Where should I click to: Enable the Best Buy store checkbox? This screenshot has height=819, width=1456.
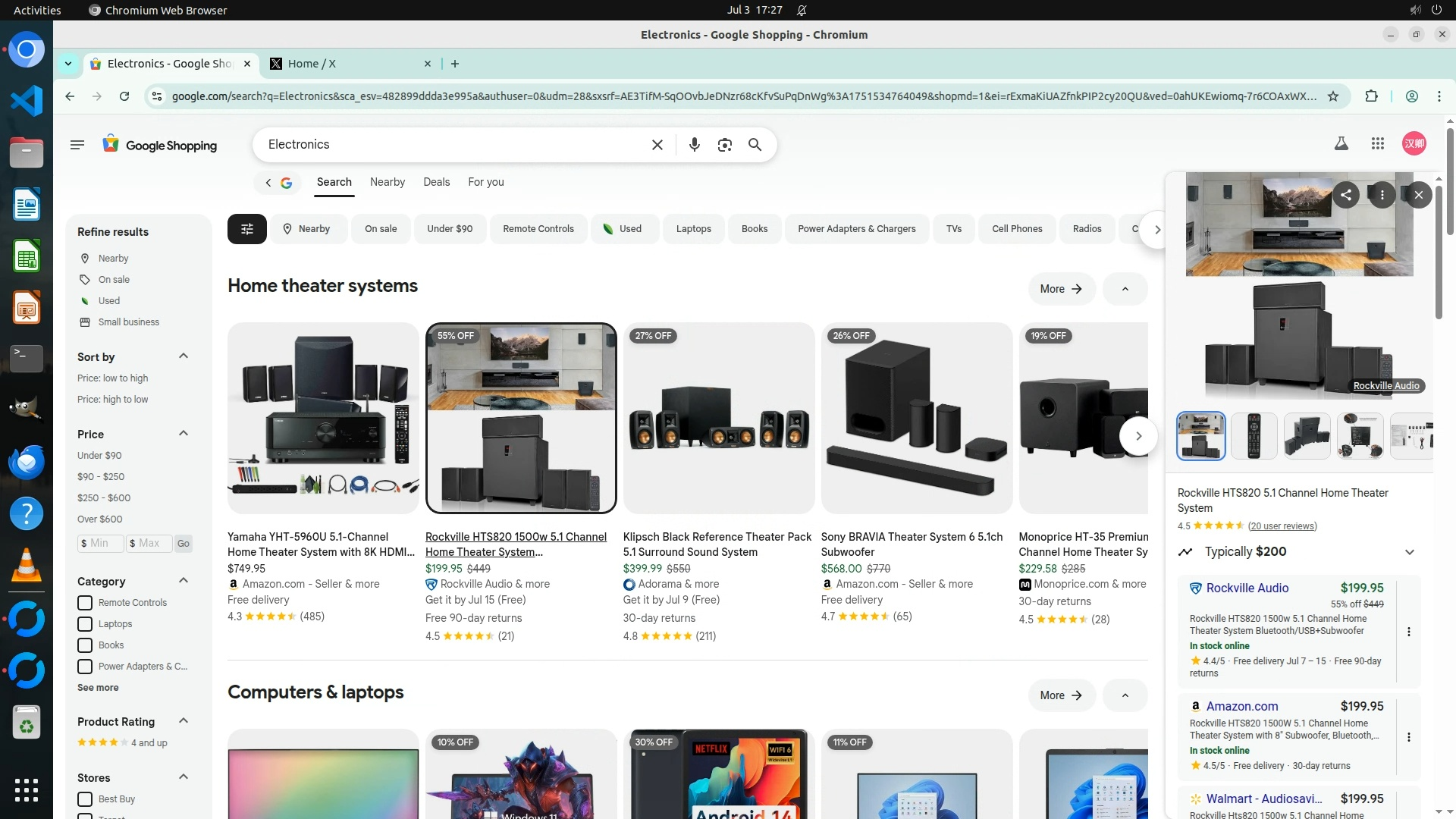pyautogui.click(x=85, y=799)
